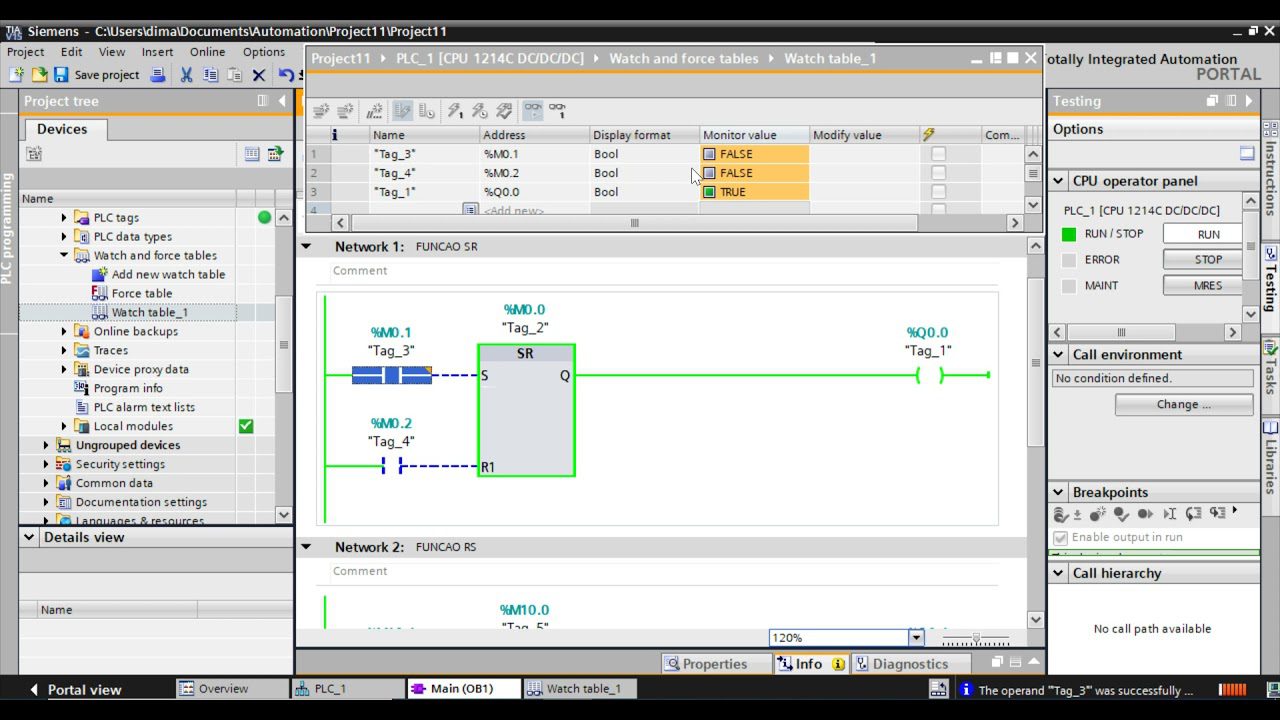This screenshot has width=1280, height=720.
Task: Click the Print icon beside Save project
Action: [157, 75]
